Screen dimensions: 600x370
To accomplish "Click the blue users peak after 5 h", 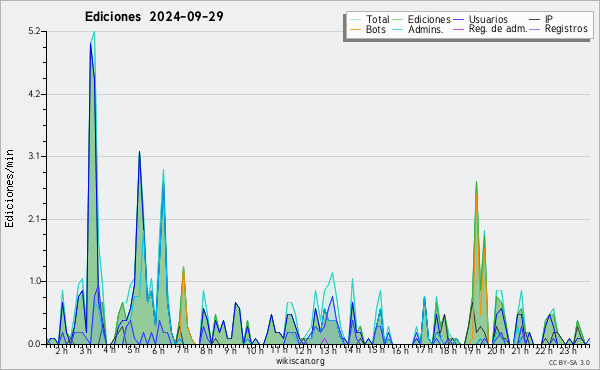I will coord(139,152).
